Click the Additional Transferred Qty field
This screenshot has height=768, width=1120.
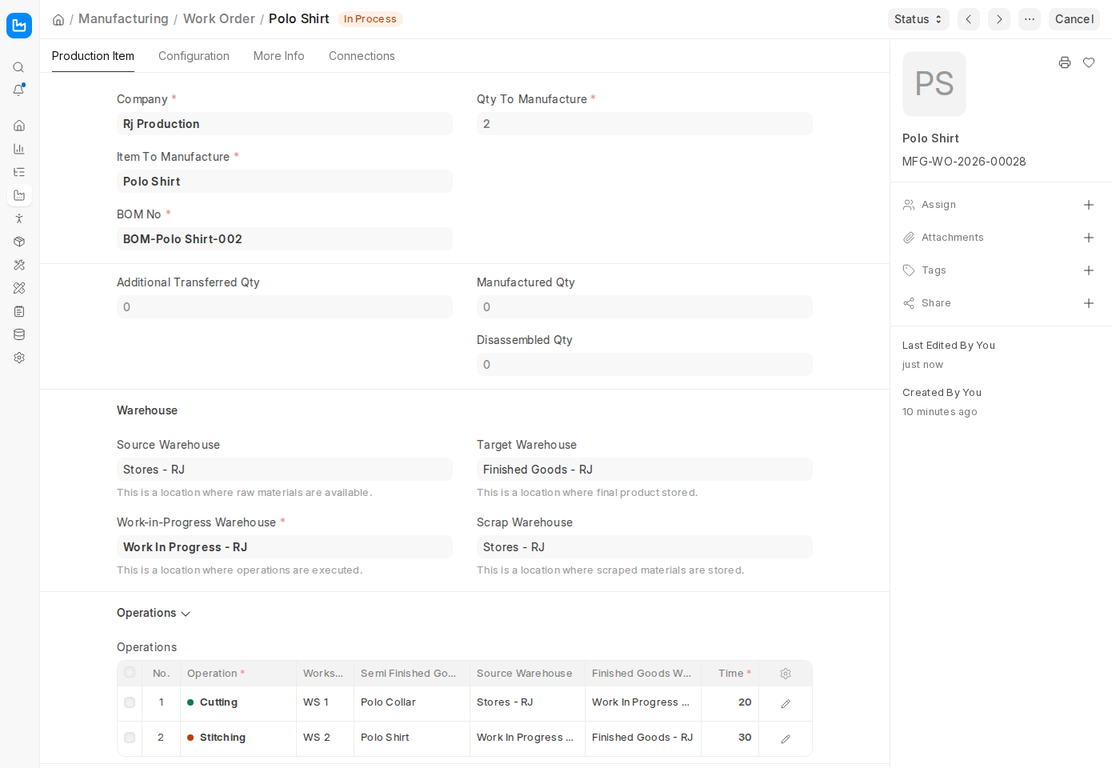[x=284, y=307]
